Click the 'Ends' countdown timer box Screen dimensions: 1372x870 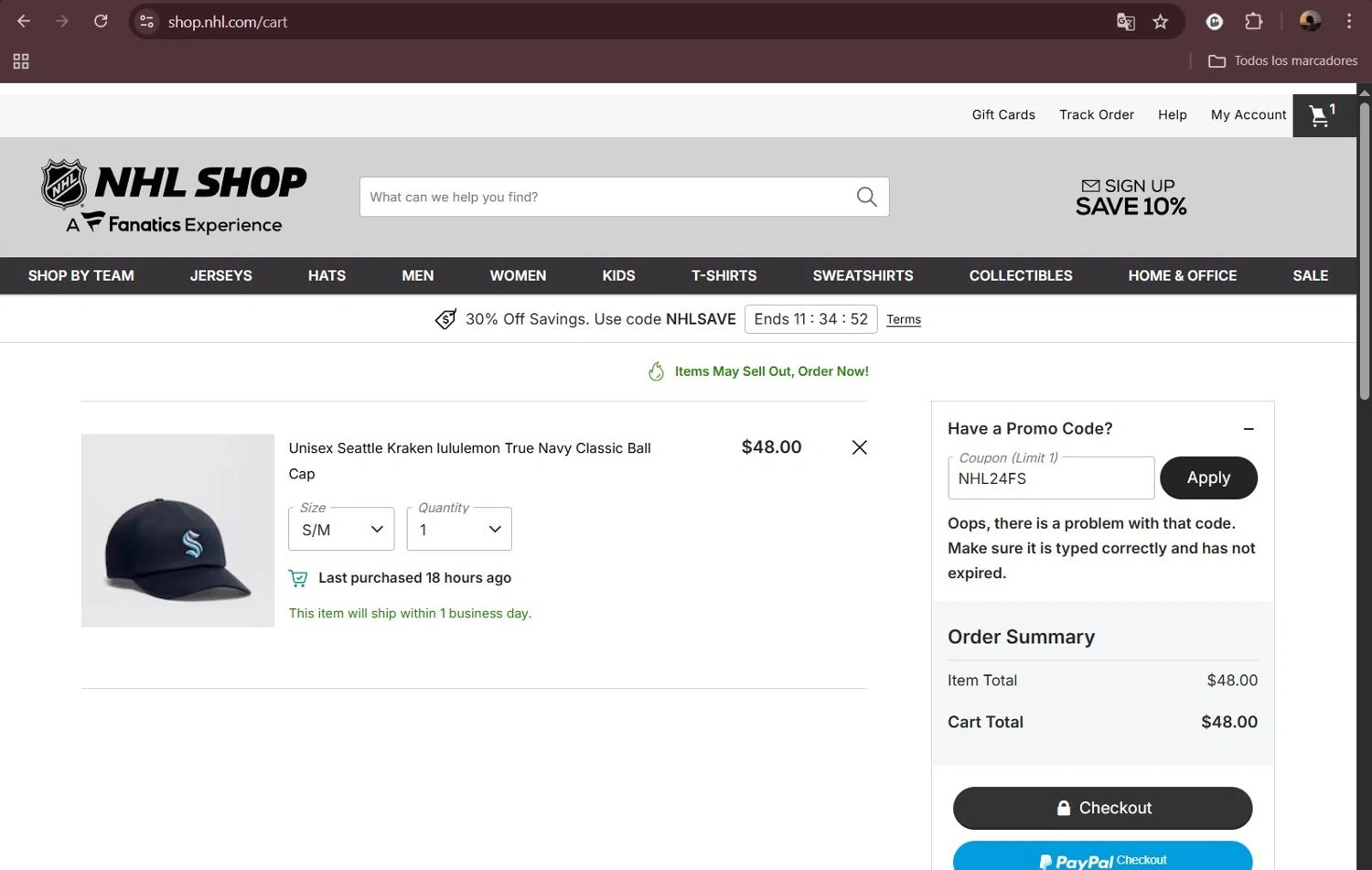tap(810, 319)
